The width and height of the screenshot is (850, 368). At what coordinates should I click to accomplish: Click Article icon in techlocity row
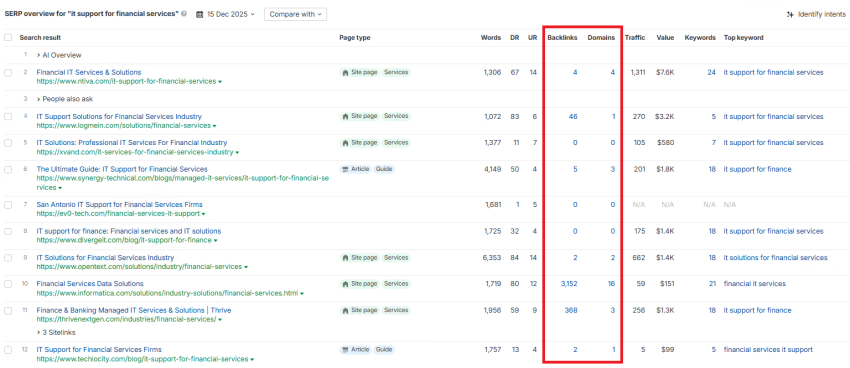(345, 350)
